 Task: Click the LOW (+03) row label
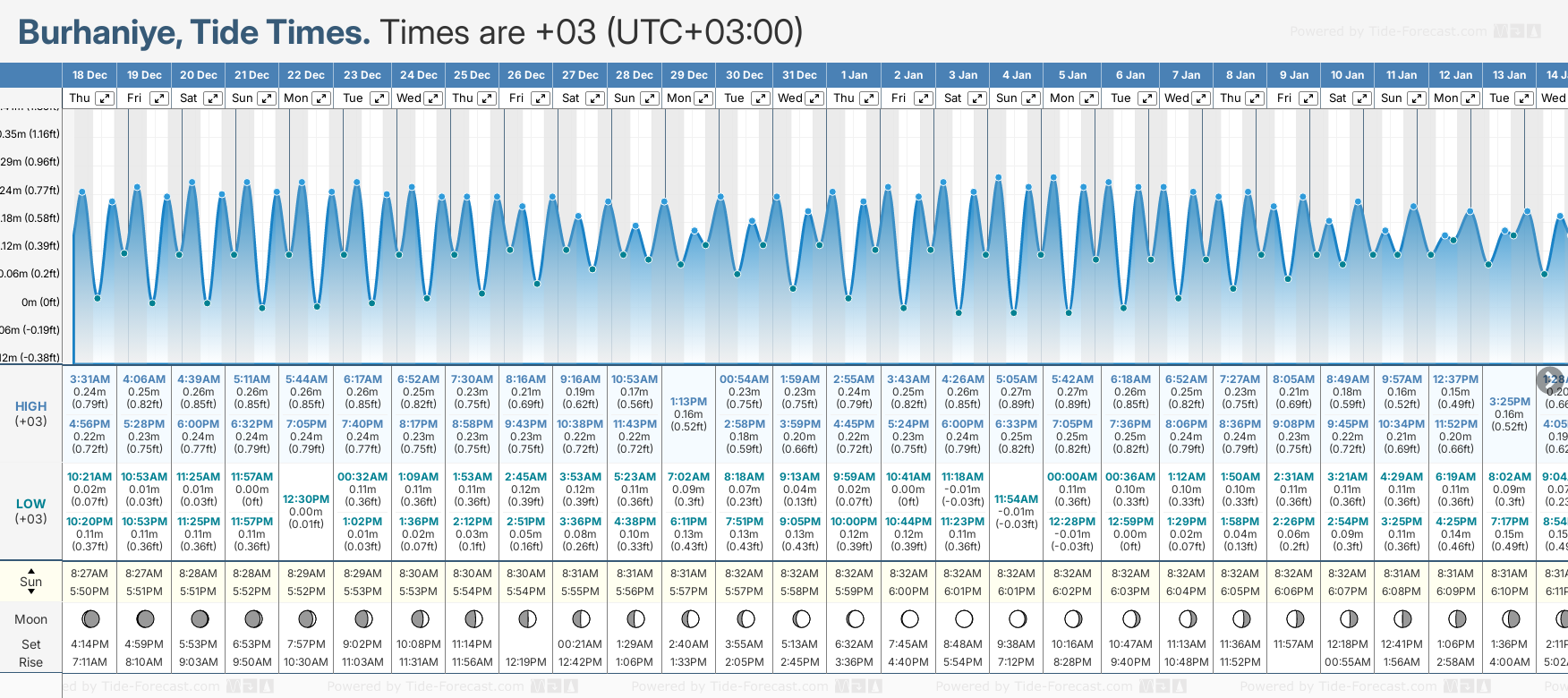point(31,511)
